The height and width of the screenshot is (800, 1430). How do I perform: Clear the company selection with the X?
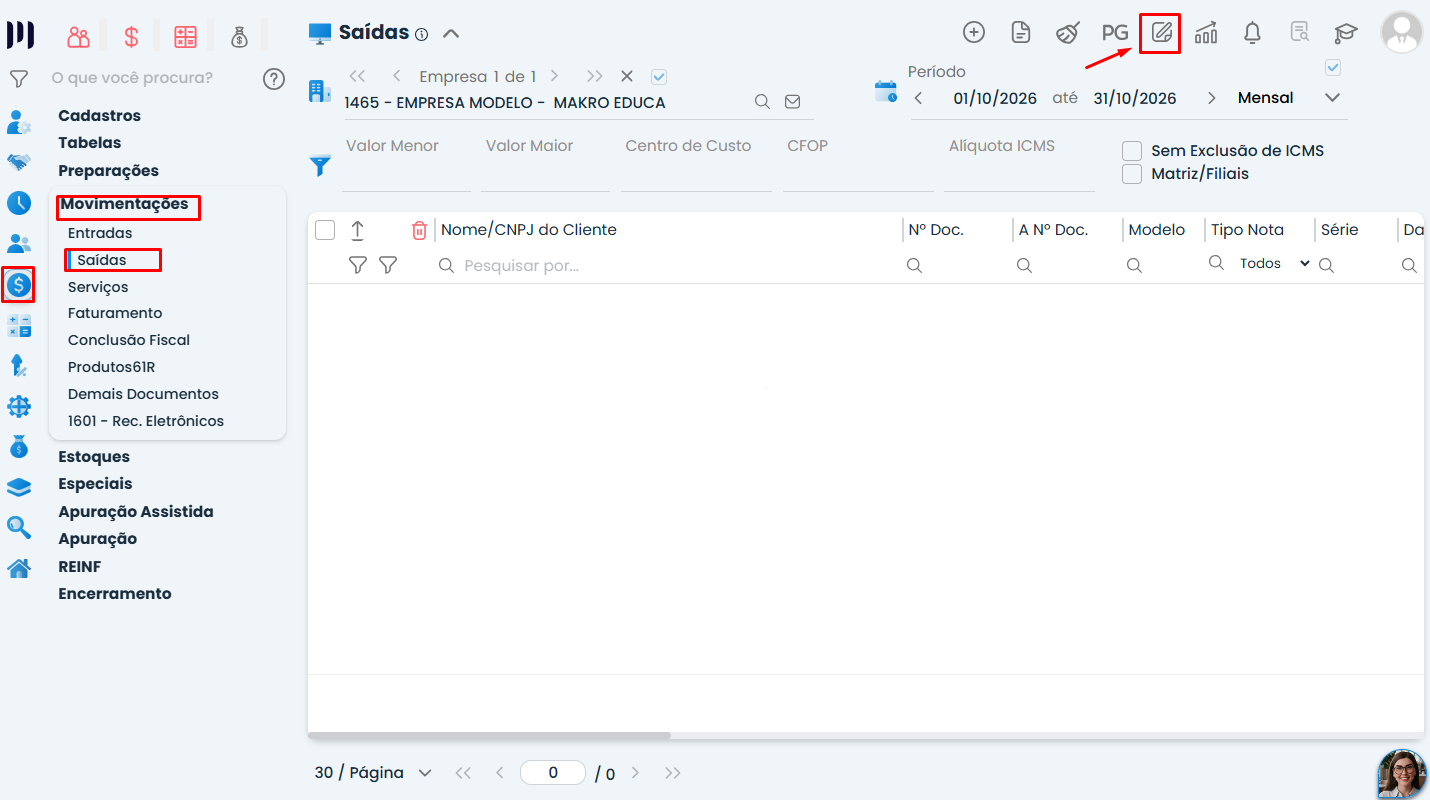pyautogui.click(x=627, y=76)
